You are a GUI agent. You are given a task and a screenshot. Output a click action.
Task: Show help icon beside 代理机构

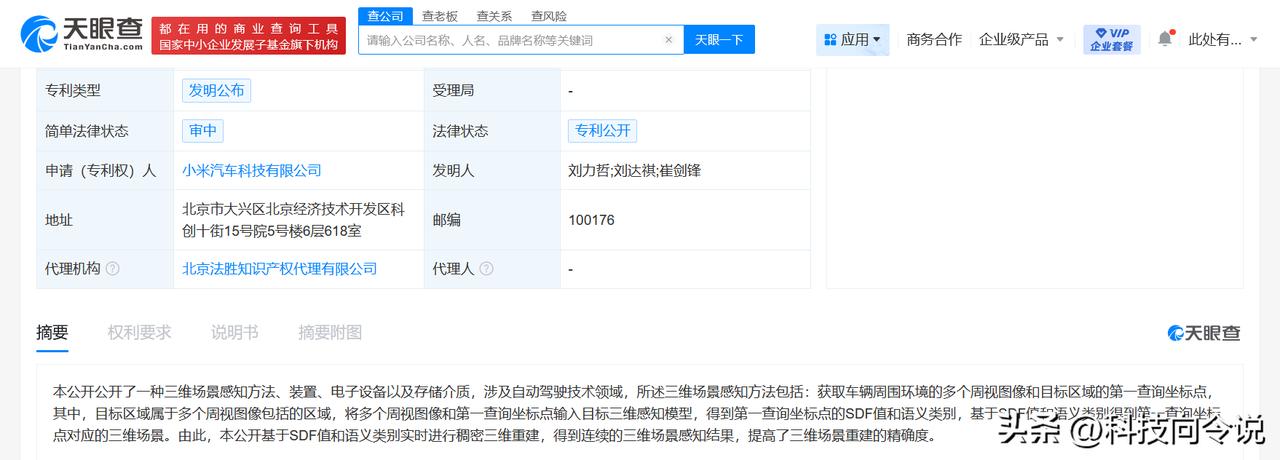(x=112, y=269)
